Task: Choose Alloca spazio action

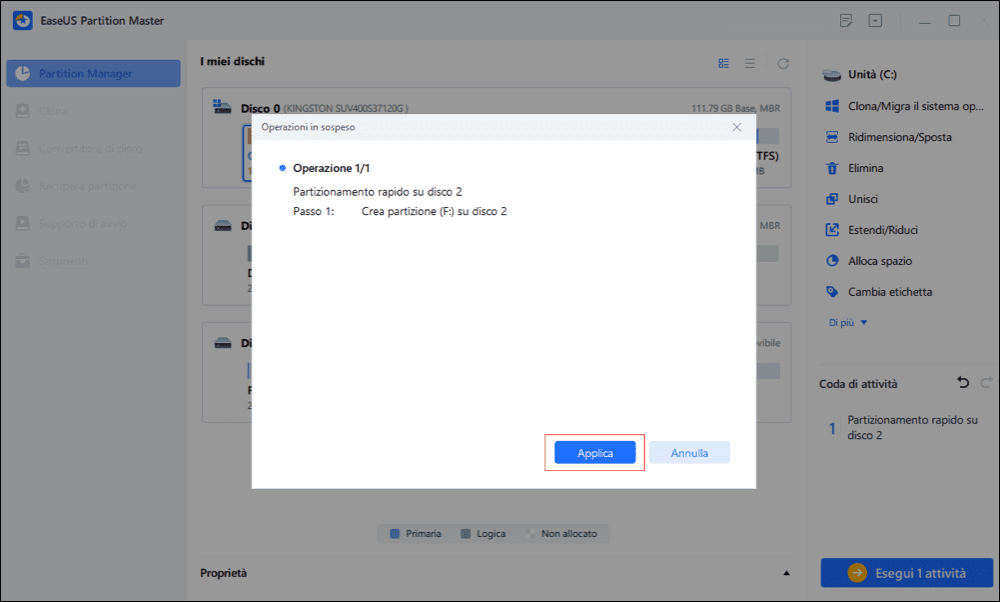Action: 879,261
